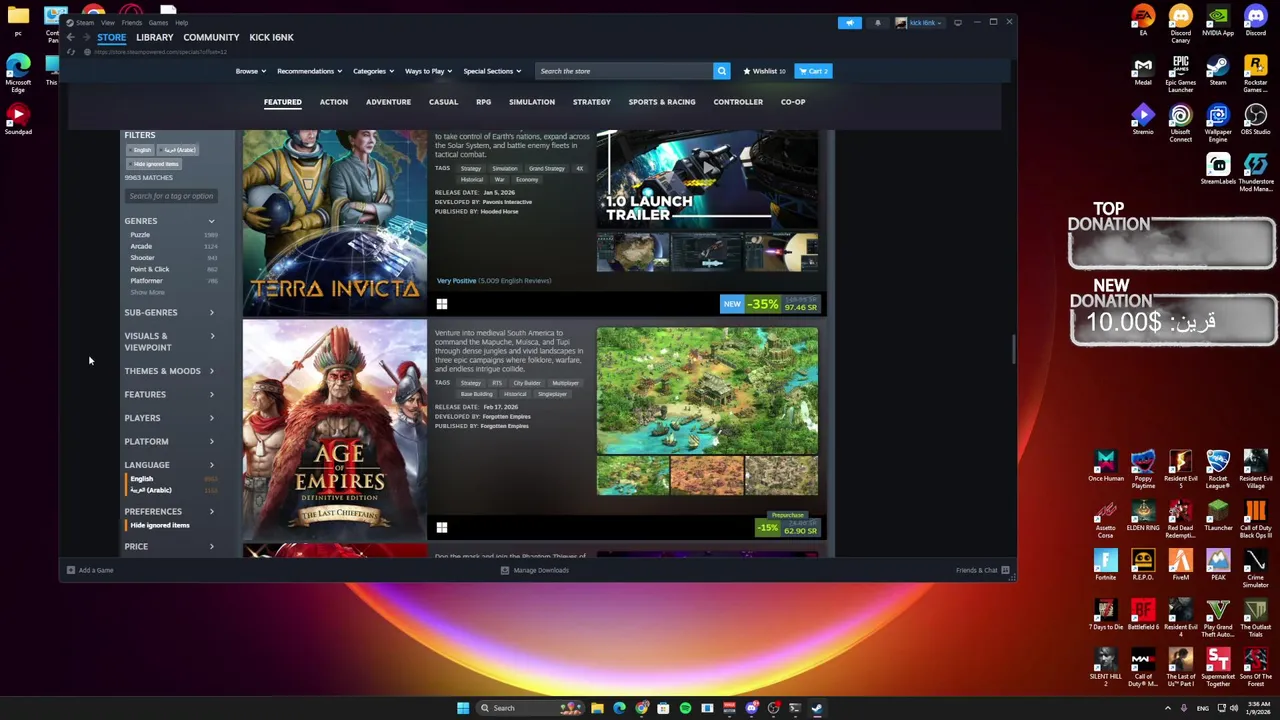Open Friends & Chat in Steam
This screenshot has width=1280, height=720.
pos(983,570)
